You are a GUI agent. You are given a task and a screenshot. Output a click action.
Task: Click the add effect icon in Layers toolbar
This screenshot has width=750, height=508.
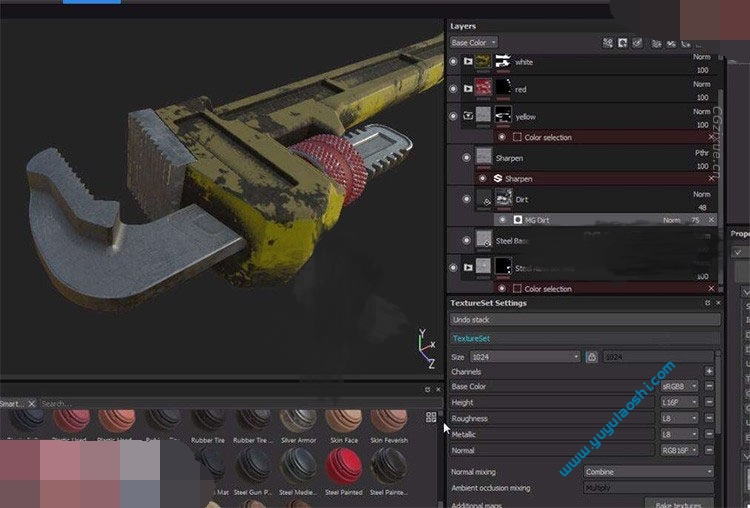[x=607, y=43]
